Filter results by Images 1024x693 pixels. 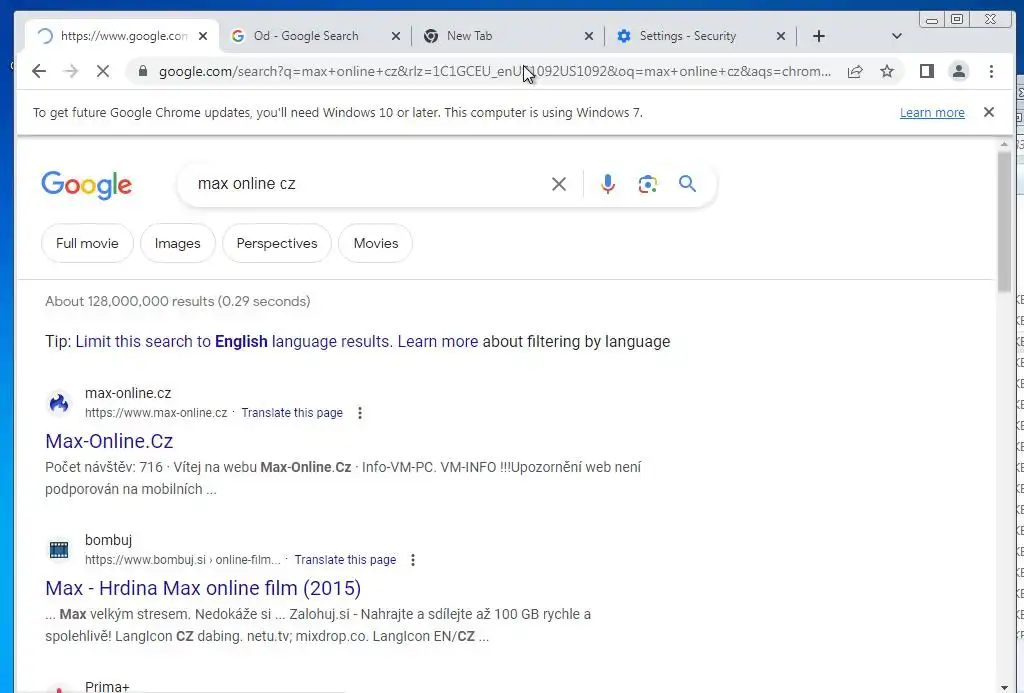[177, 243]
